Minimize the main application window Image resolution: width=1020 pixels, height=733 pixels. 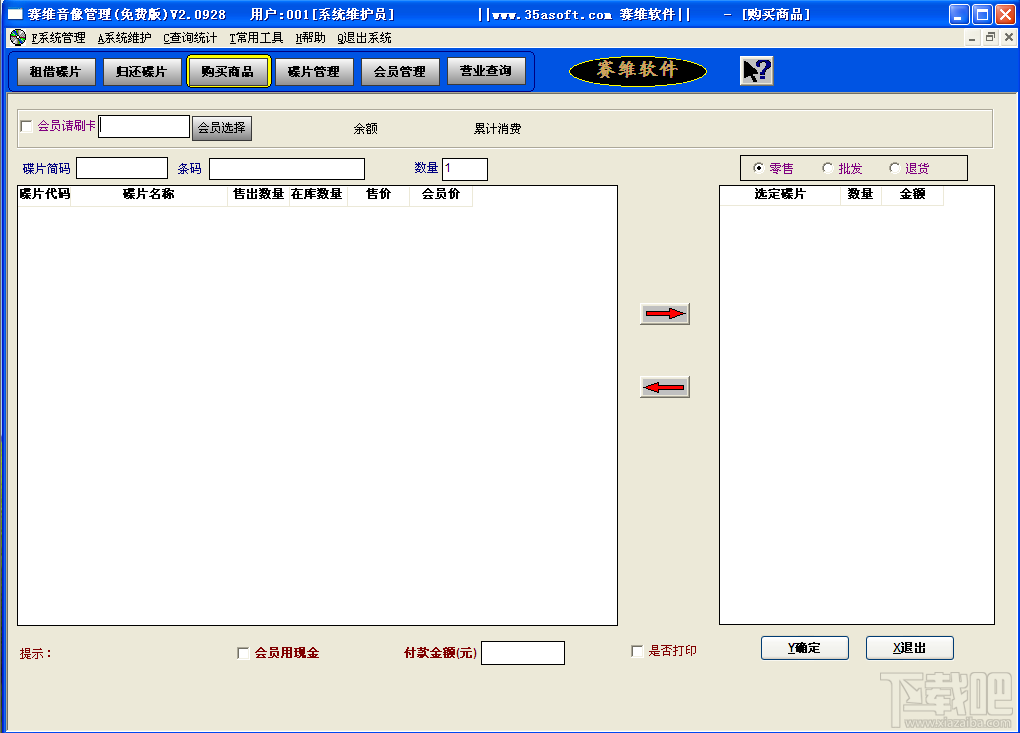tap(959, 14)
